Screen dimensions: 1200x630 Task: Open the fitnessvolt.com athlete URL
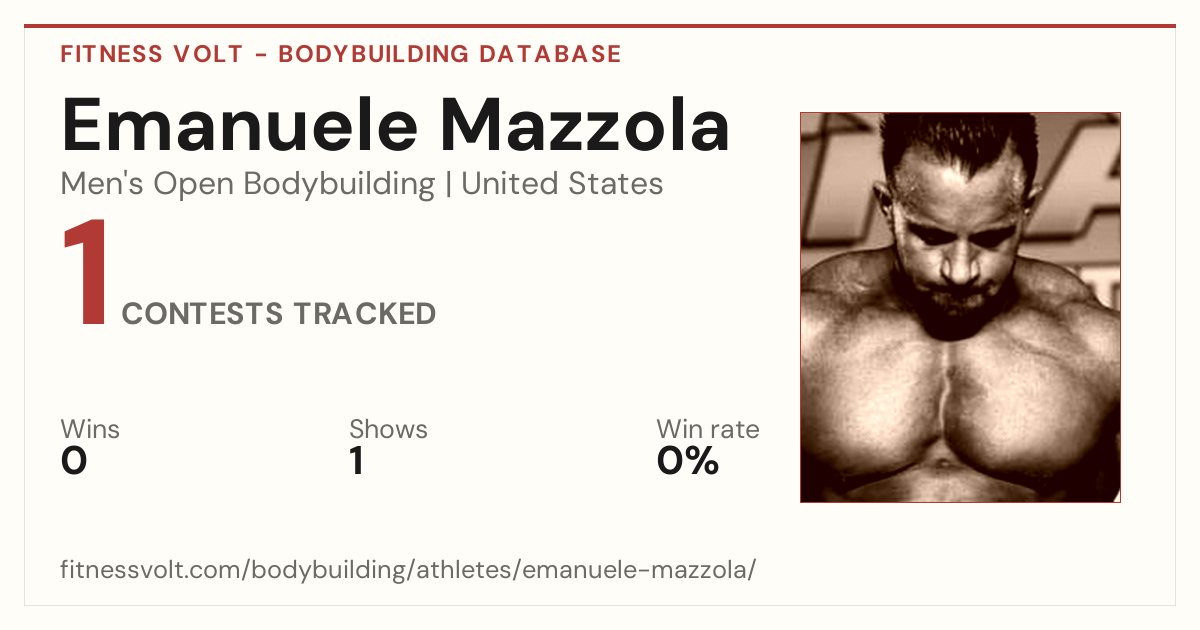408,571
